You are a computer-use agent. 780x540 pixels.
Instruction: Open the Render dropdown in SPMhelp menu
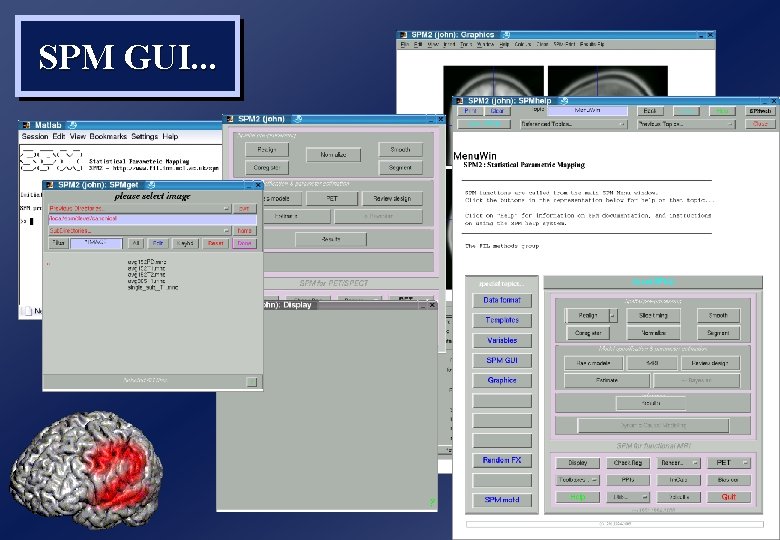pos(679,463)
